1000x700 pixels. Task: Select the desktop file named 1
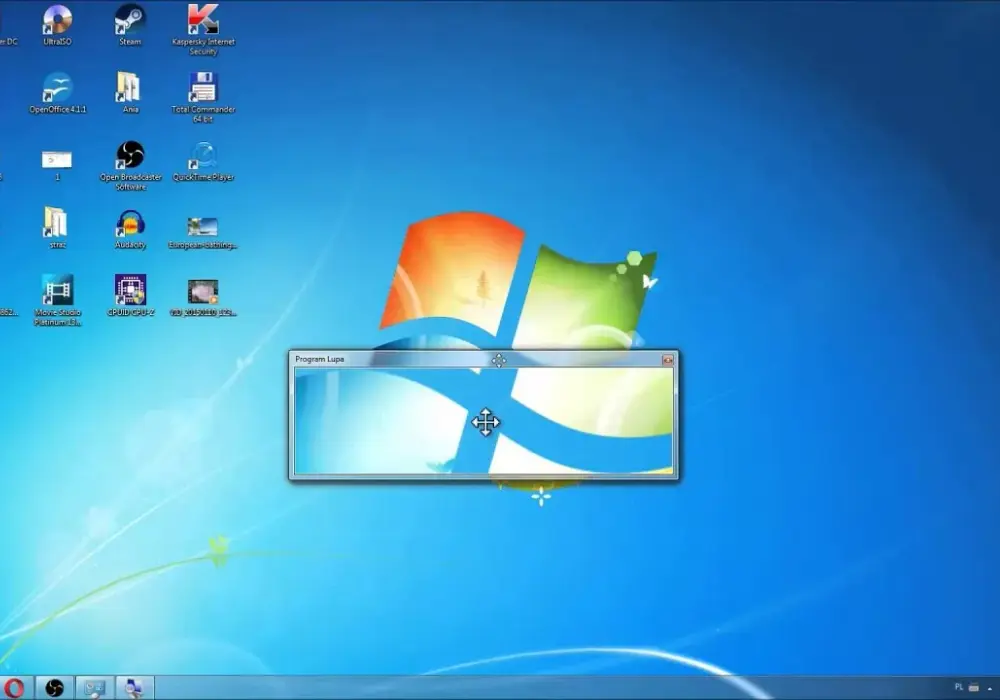coord(57,165)
